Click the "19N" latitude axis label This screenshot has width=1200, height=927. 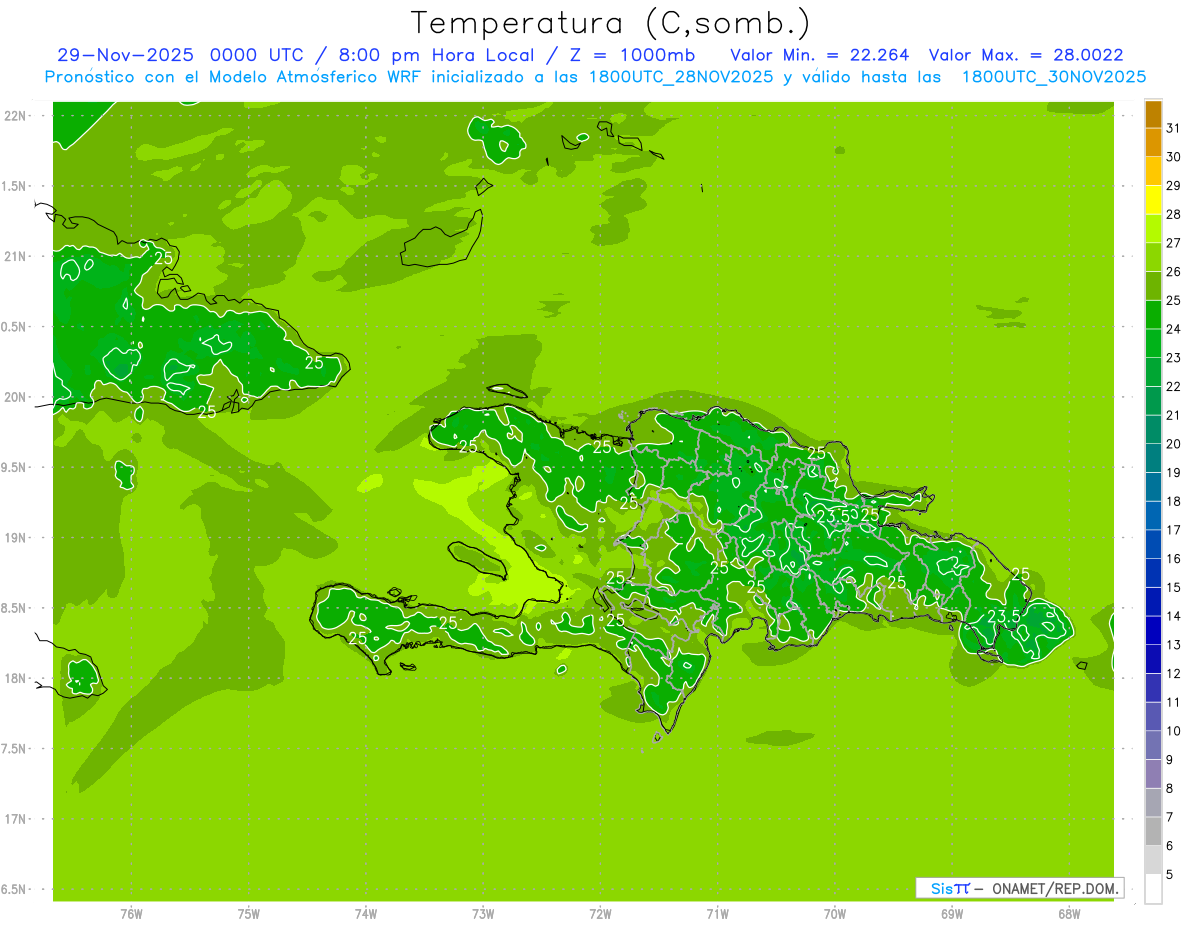16,538
